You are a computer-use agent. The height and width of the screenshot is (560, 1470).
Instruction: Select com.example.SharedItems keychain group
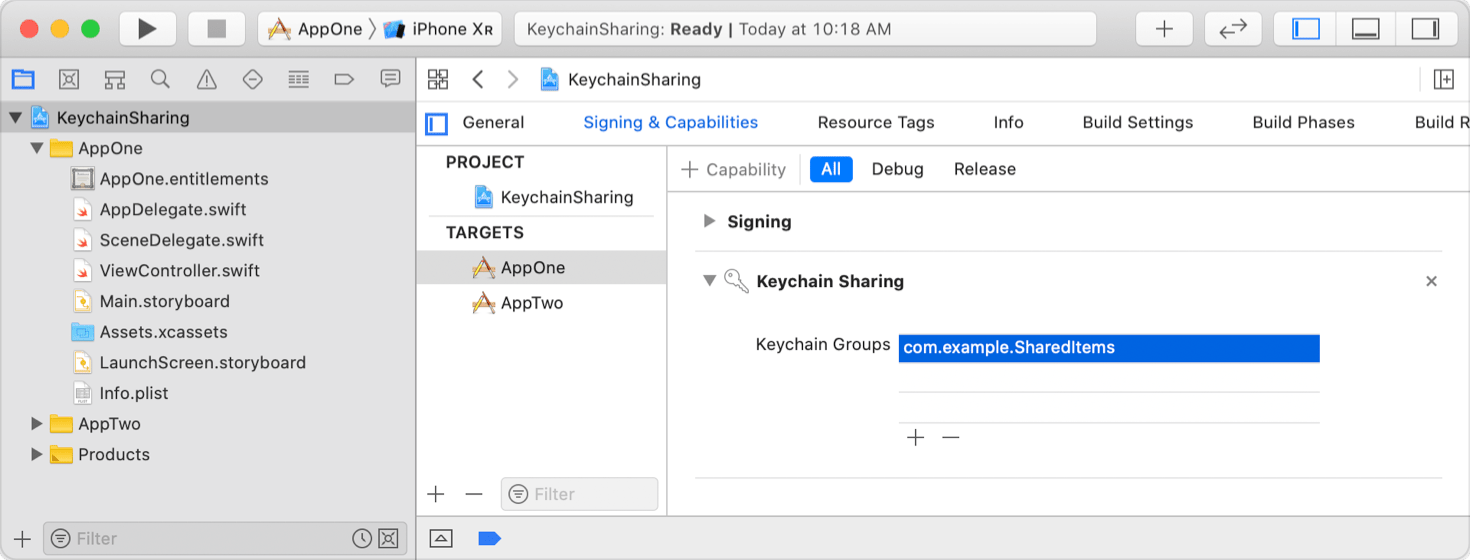(1109, 348)
